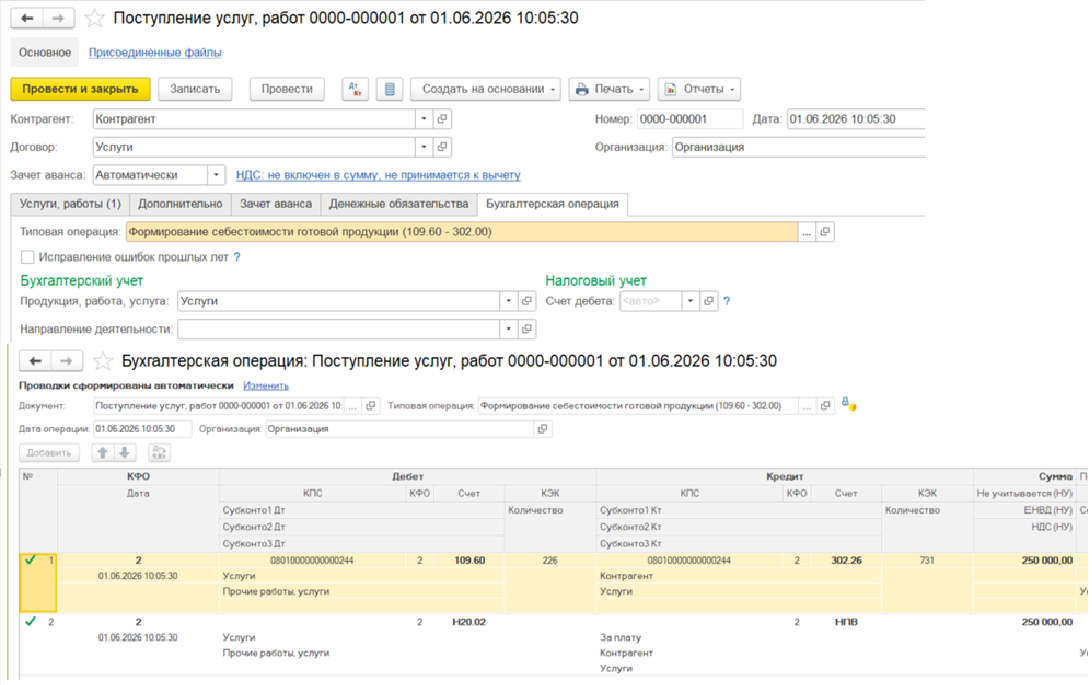The width and height of the screenshot is (1092, 685).
Task: Expand Продукция, работа, услуга dropdown
Action: pyautogui.click(x=508, y=301)
